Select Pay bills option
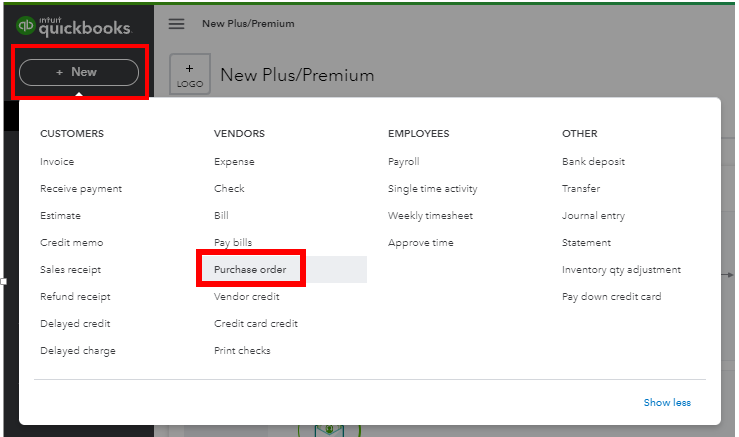This screenshot has width=739, height=437. 233,242
